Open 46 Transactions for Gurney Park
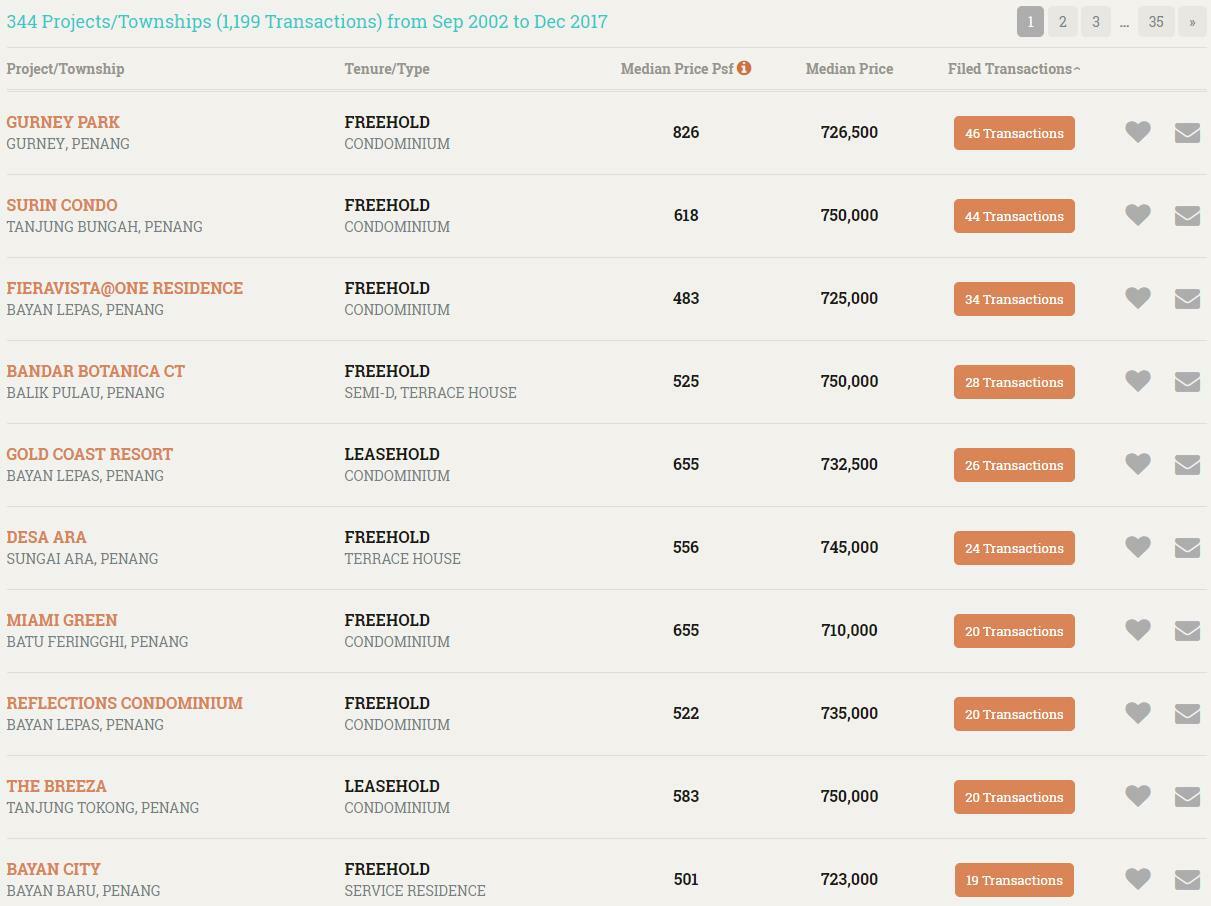This screenshot has height=906, width=1211. pyautogui.click(x=1014, y=133)
